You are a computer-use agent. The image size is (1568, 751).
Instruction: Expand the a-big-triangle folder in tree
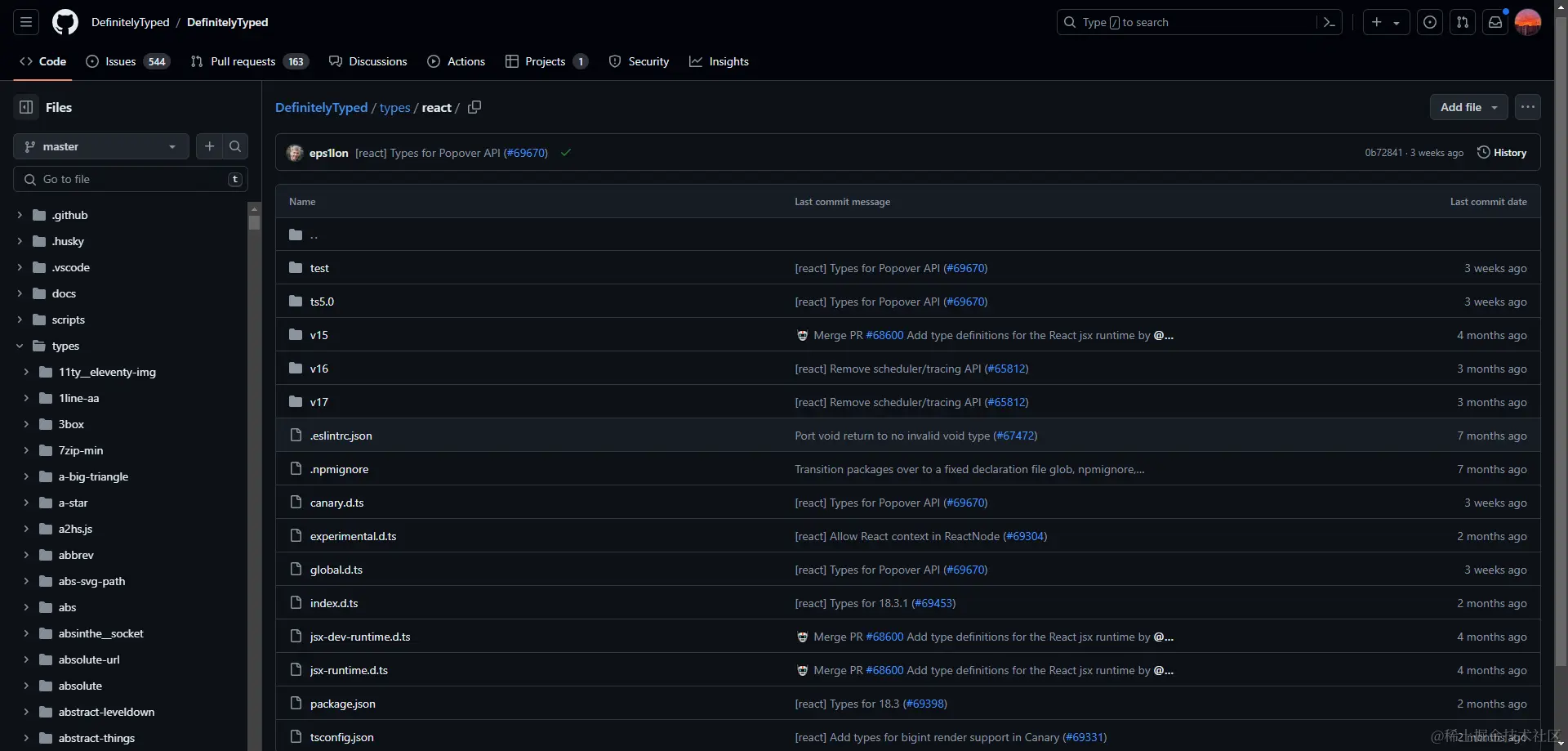[x=26, y=476]
